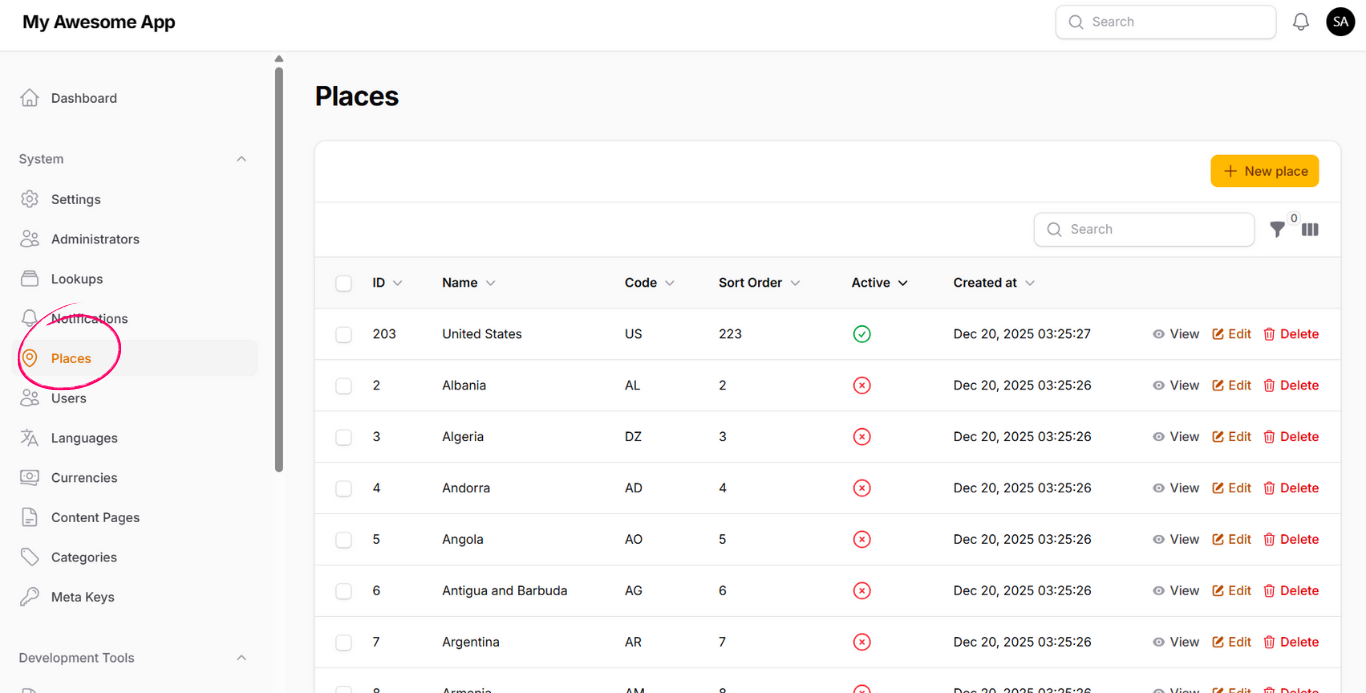Click the Meta Keys key icon
This screenshot has height=693, width=1366.
[30, 597]
